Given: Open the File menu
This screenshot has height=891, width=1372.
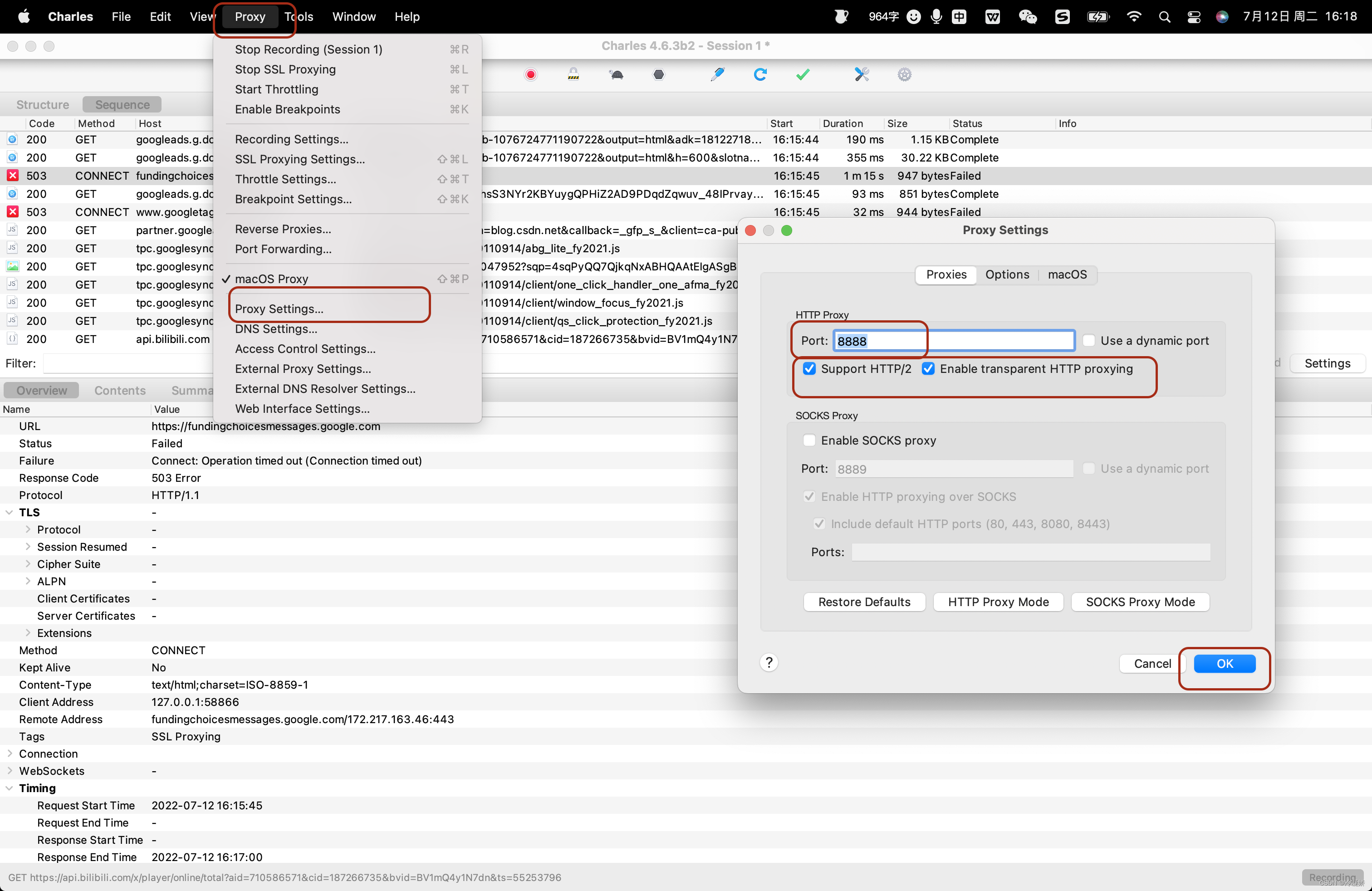Looking at the screenshot, I should tap(121, 17).
